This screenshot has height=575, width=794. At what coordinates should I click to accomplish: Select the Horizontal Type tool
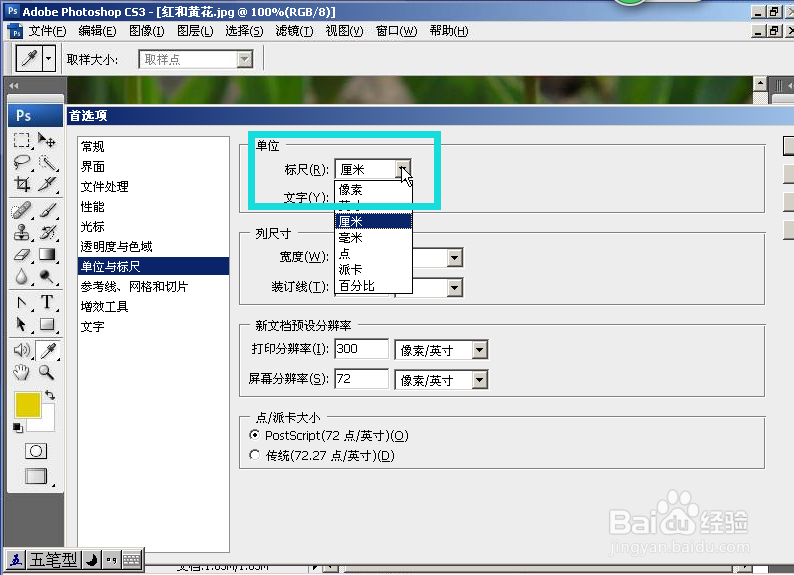48,303
